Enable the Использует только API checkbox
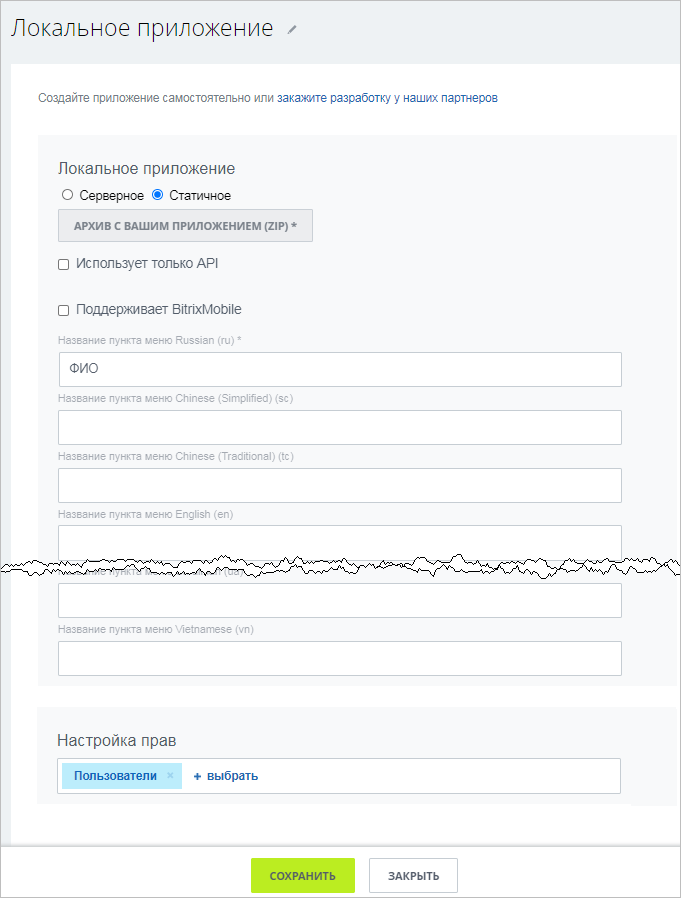The height and width of the screenshot is (898, 681). point(64,264)
